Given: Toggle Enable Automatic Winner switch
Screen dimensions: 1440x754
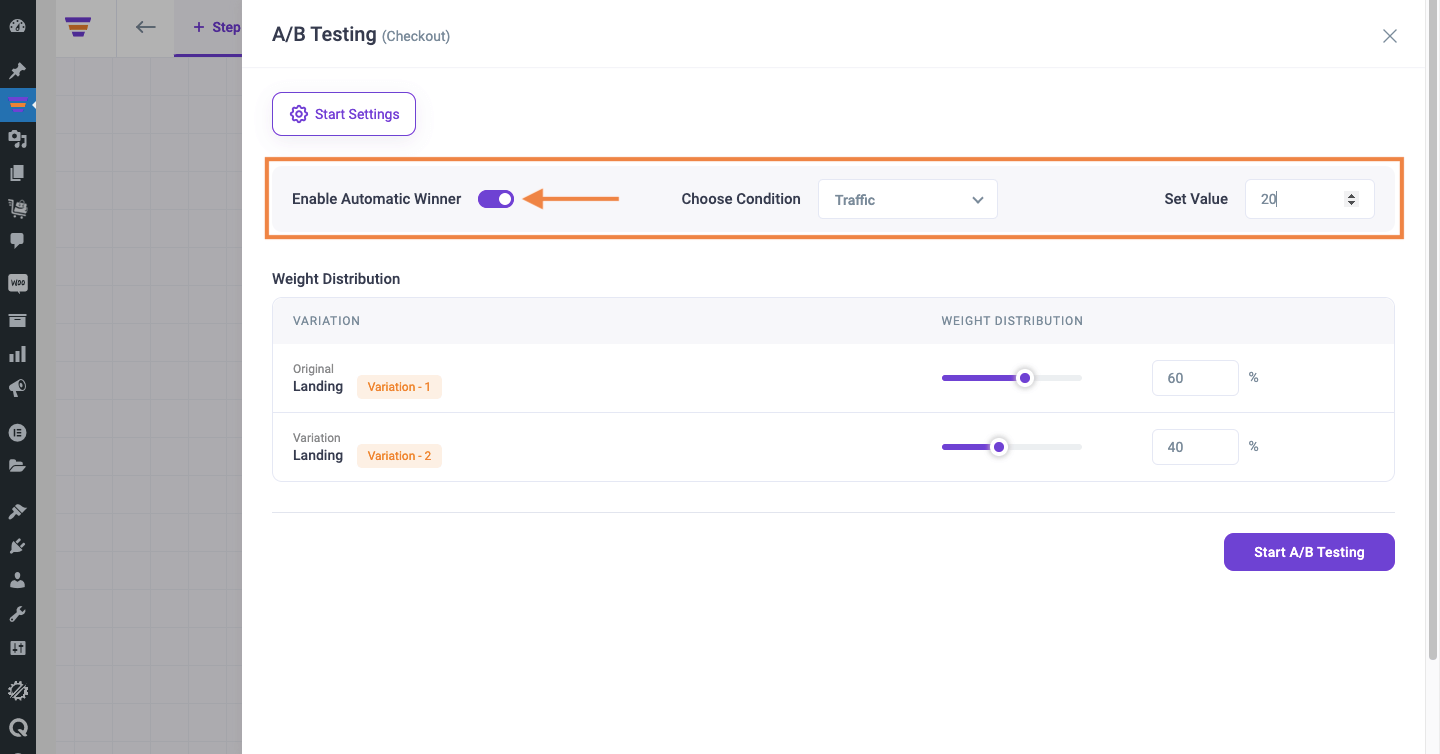Looking at the screenshot, I should click(x=496, y=199).
